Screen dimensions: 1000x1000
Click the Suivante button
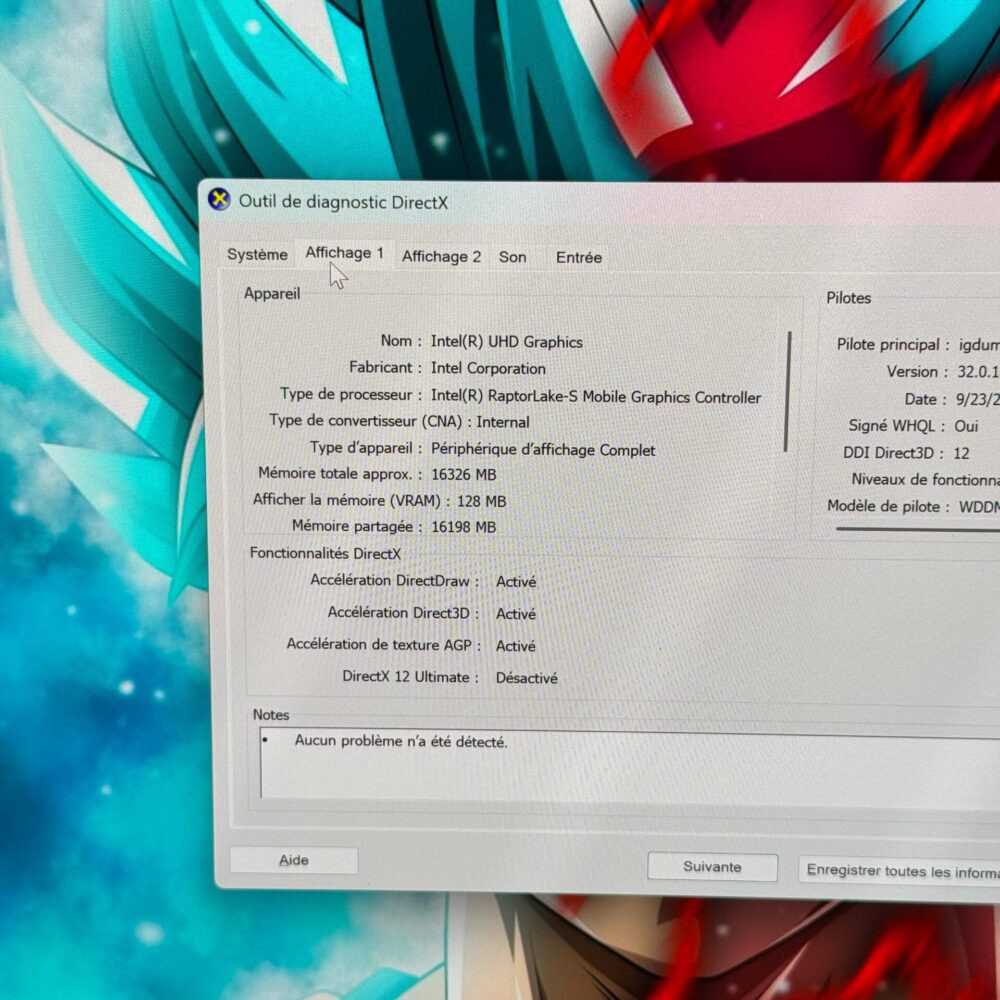pyautogui.click(x=712, y=867)
